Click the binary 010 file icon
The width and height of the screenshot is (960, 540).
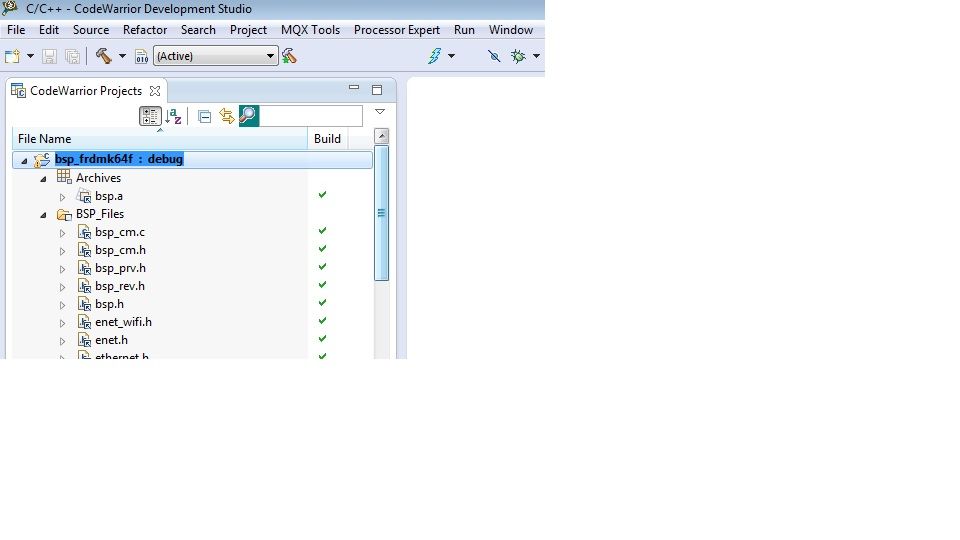coord(141,56)
